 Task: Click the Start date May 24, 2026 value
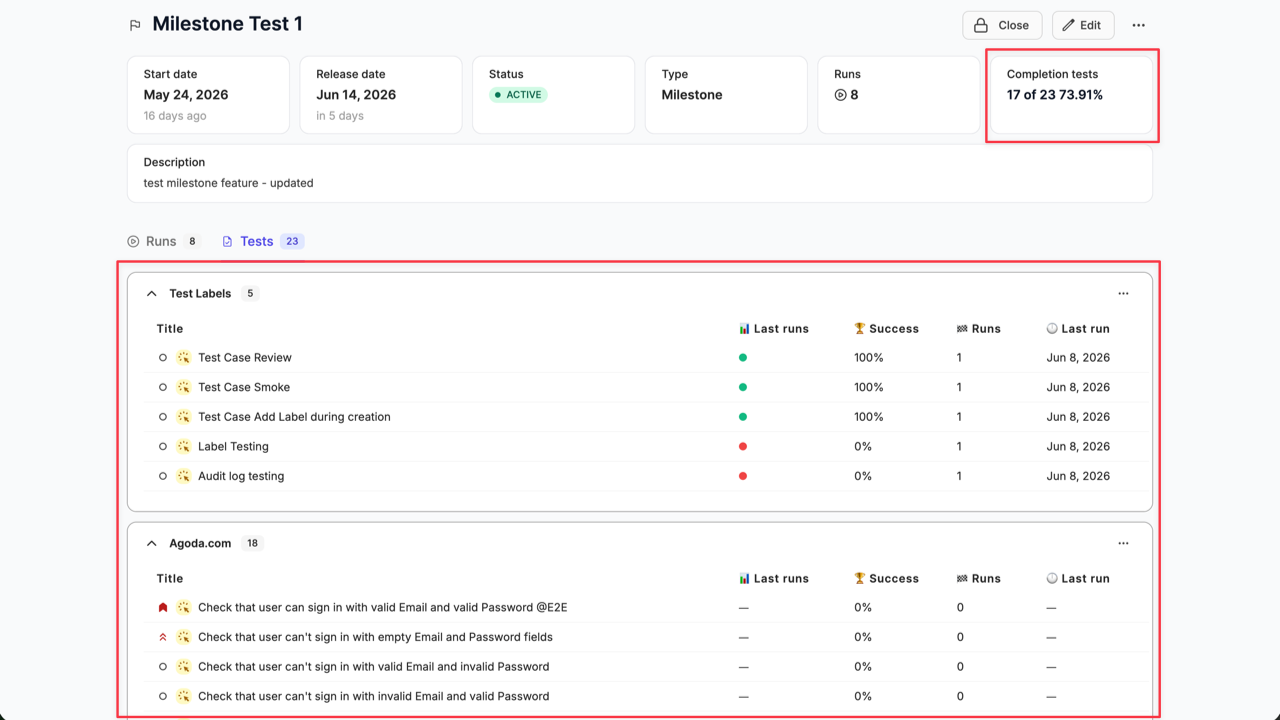coord(186,95)
